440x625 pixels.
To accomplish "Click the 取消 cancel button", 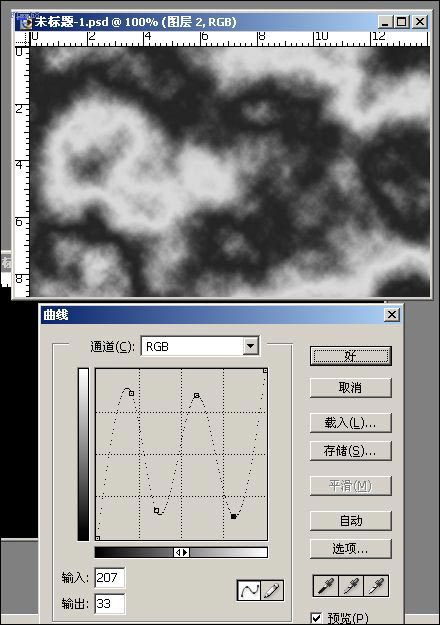I will [350, 387].
